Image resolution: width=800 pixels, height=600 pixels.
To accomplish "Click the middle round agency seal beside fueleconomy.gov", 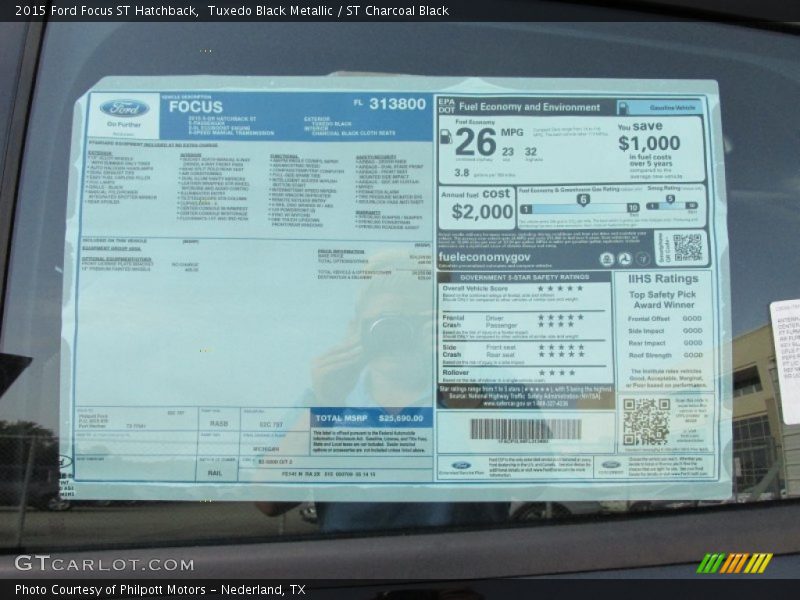I will (x=624, y=259).
